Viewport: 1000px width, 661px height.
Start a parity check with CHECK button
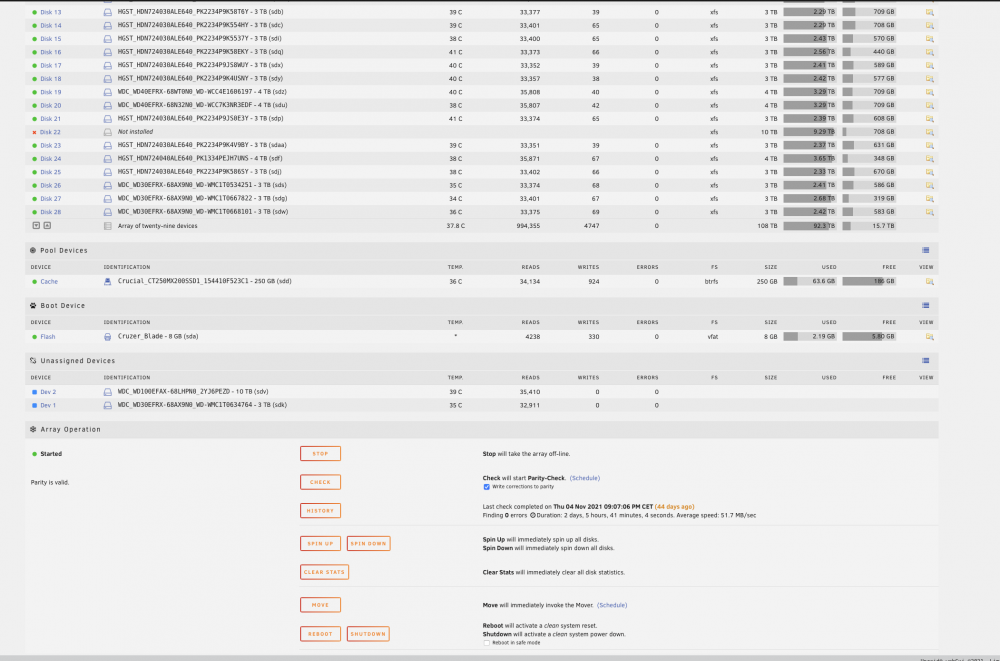(320, 482)
